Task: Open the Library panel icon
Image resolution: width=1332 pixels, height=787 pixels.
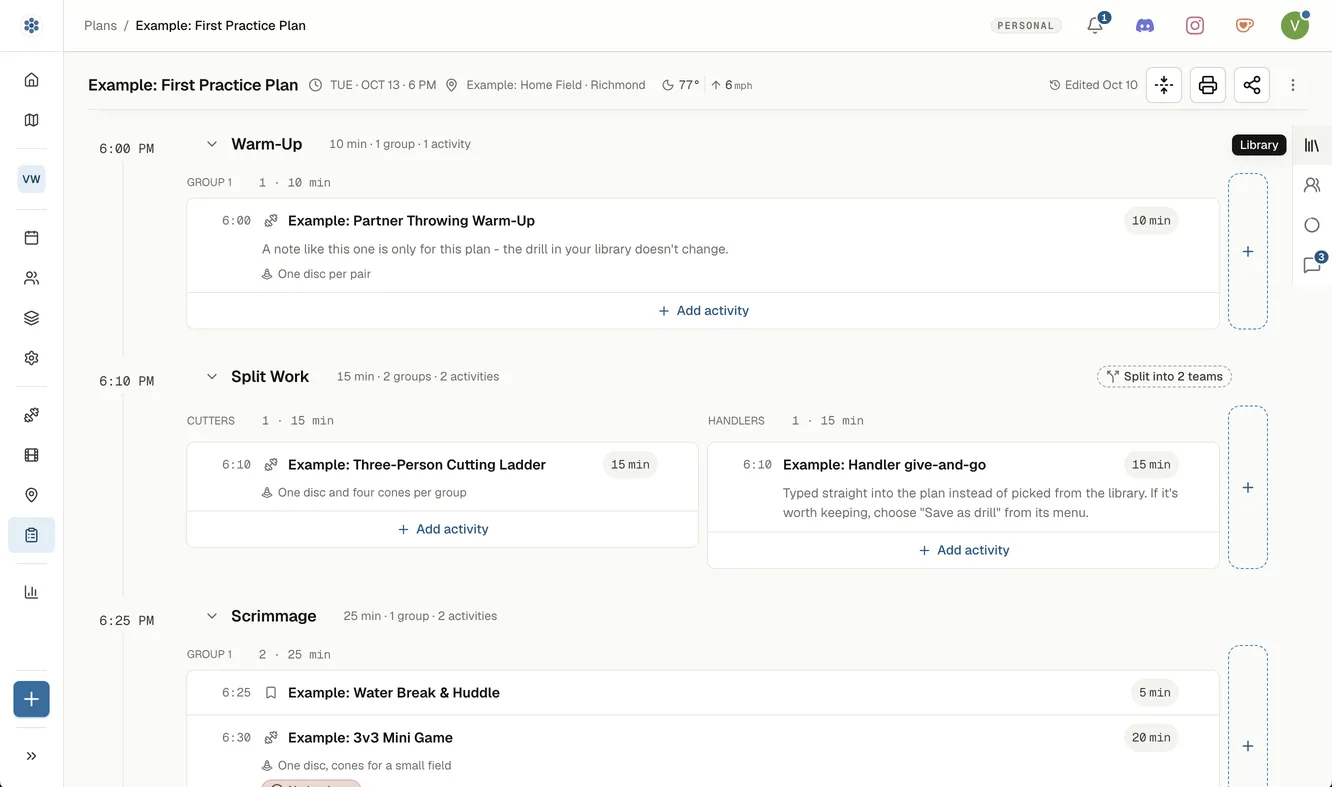Action: 1312,145
